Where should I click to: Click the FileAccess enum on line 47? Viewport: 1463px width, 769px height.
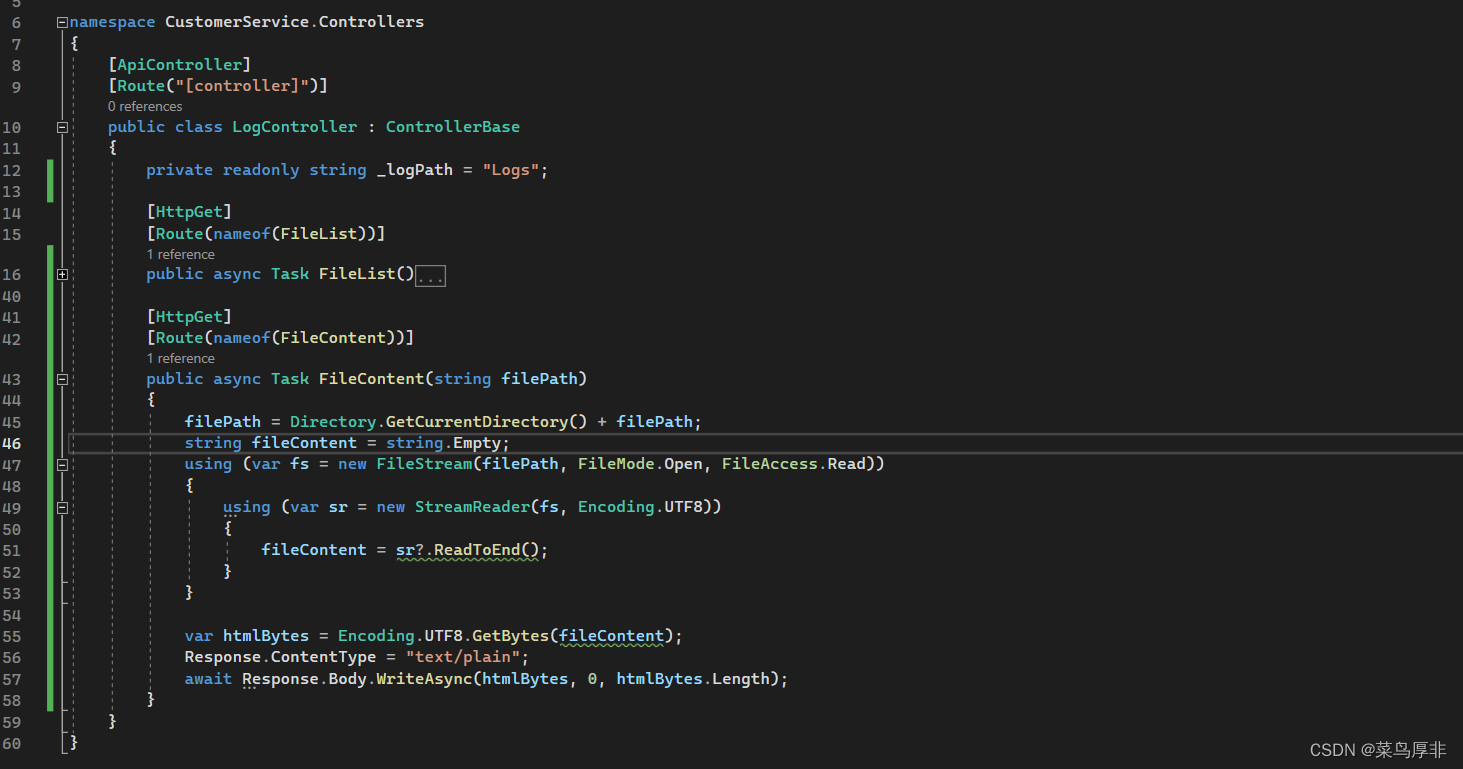(x=769, y=464)
